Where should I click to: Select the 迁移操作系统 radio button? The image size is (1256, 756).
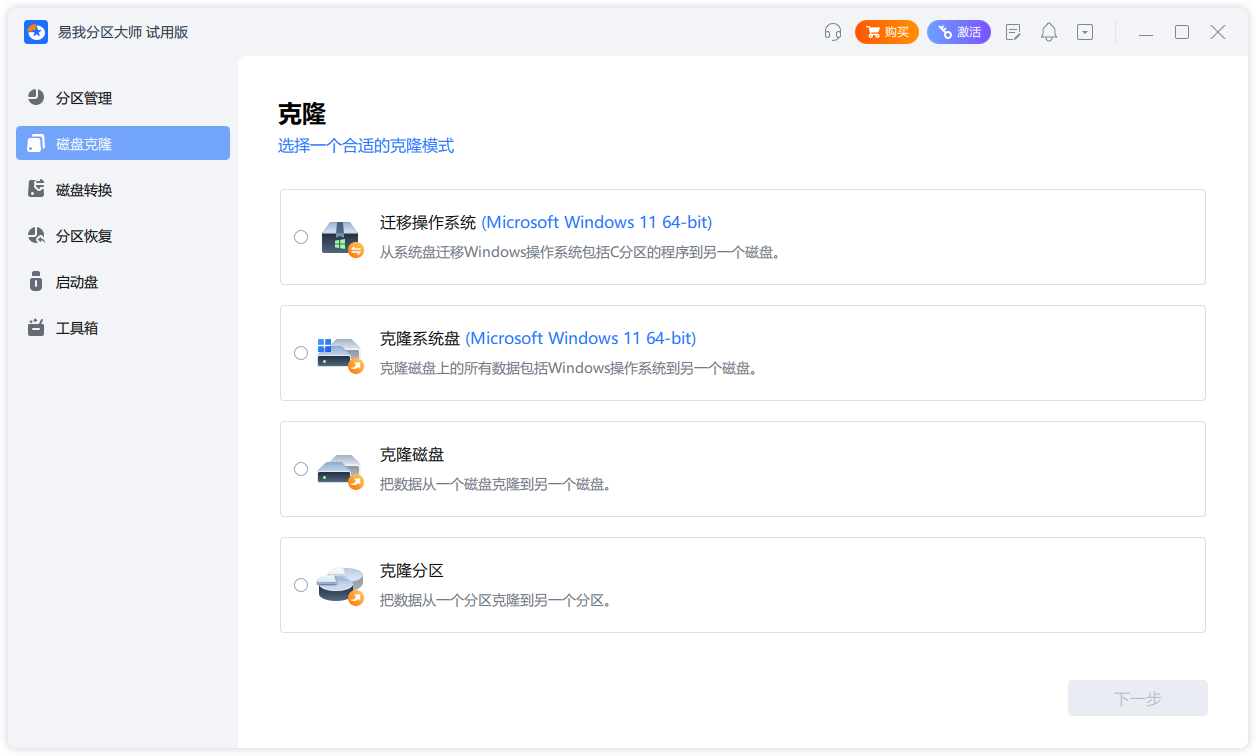tap(301, 237)
